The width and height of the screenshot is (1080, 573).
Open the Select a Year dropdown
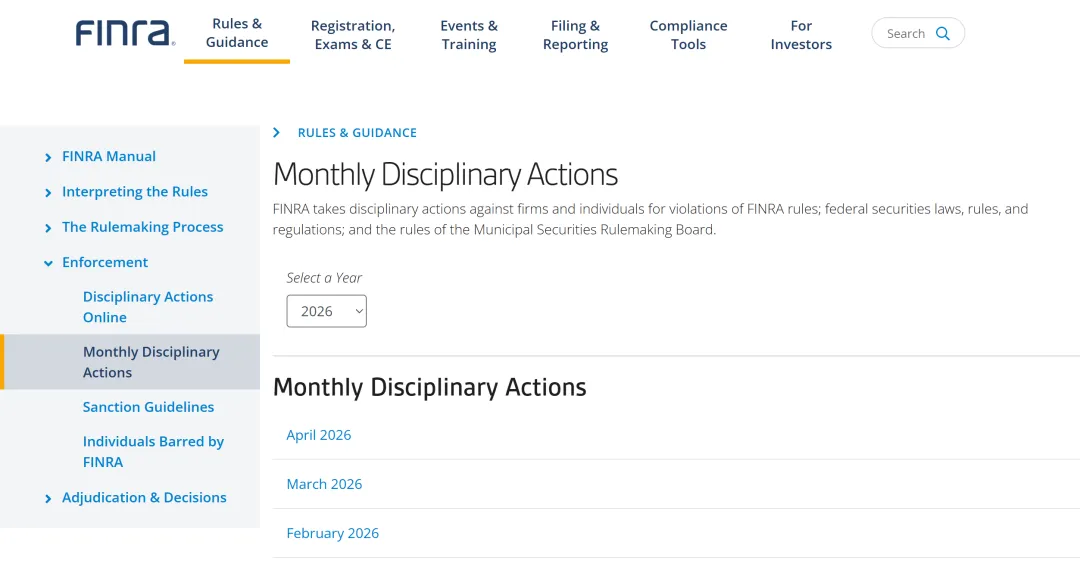click(x=326, y=311)
